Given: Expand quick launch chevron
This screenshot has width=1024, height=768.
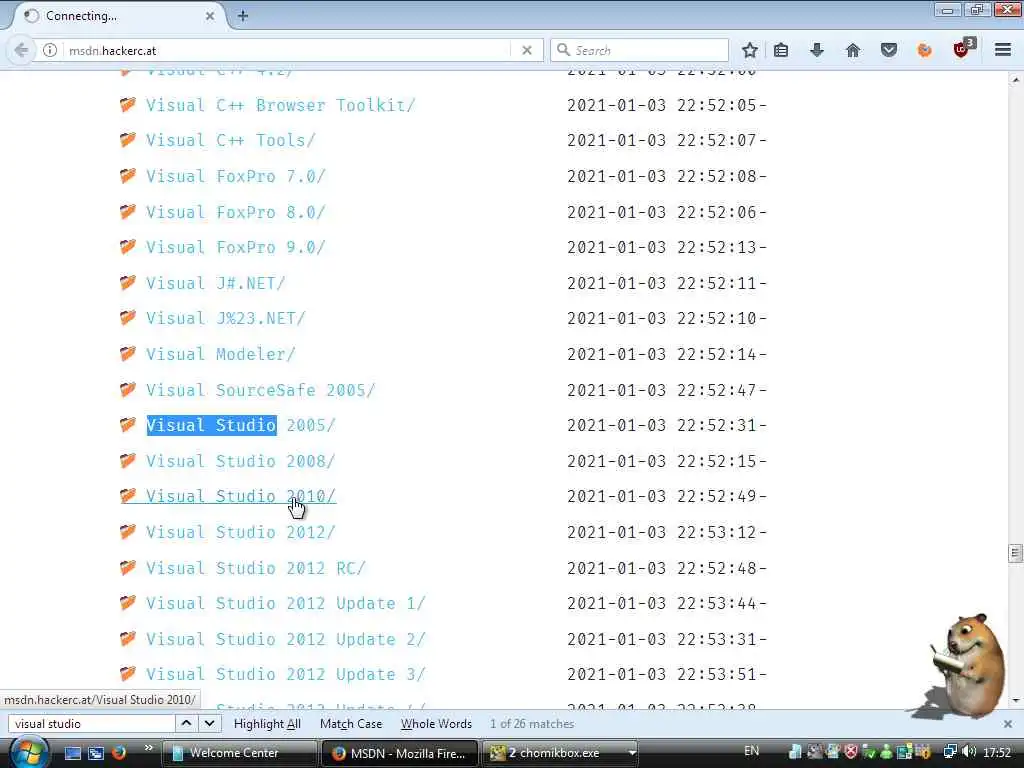Looking at the screenshot, I should 148,748.
